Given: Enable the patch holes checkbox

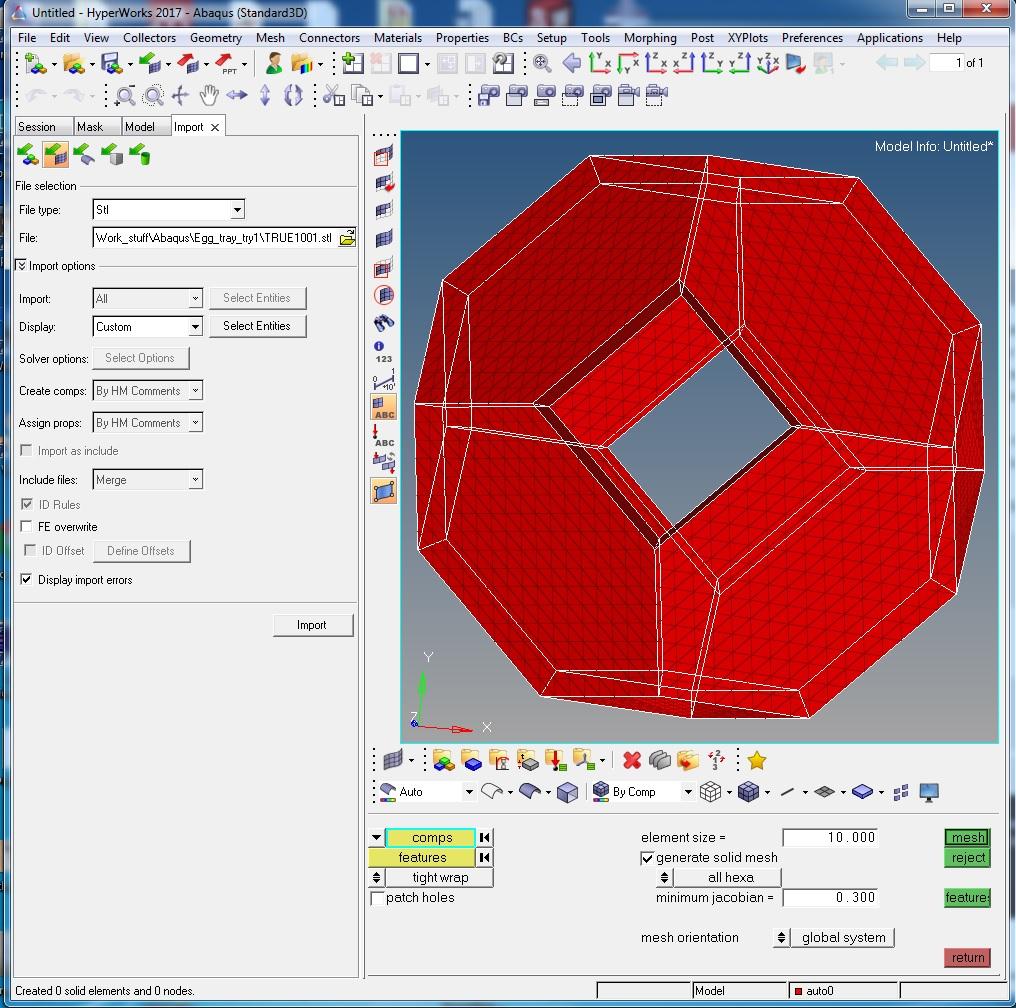Looking at the screenshot, I should tap(378, 898).
